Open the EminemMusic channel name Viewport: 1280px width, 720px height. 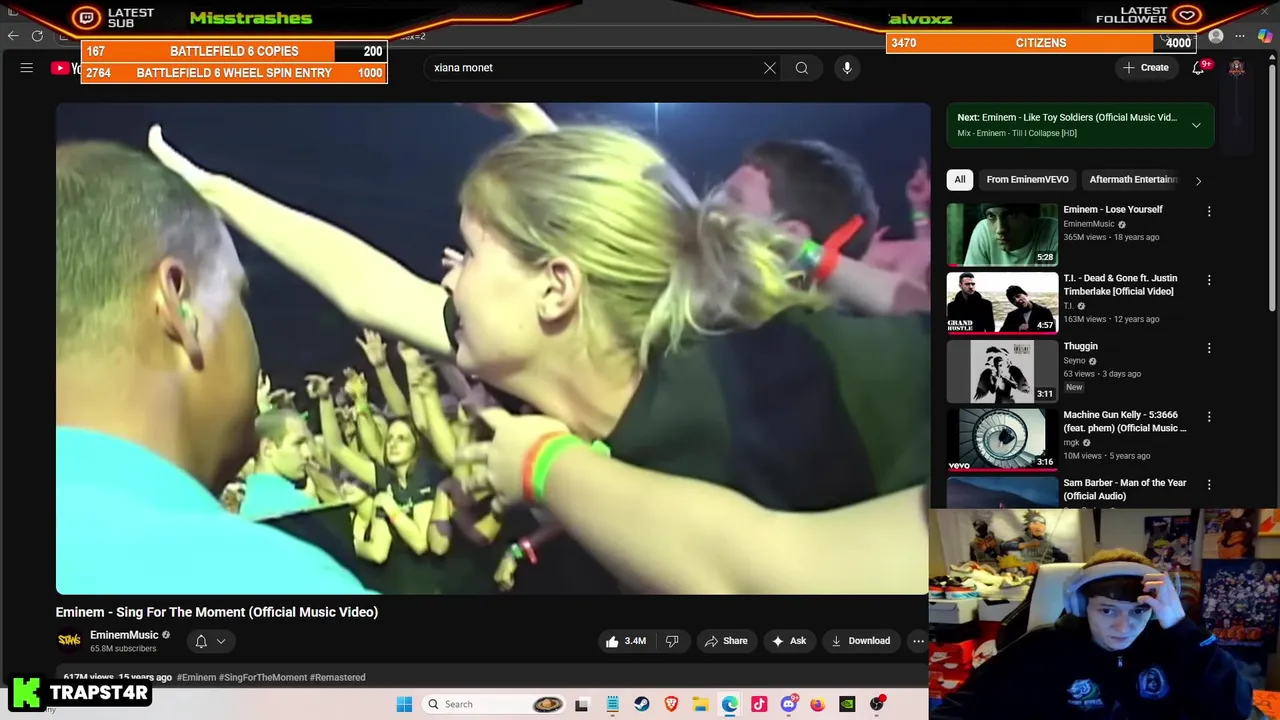[124, 635]
